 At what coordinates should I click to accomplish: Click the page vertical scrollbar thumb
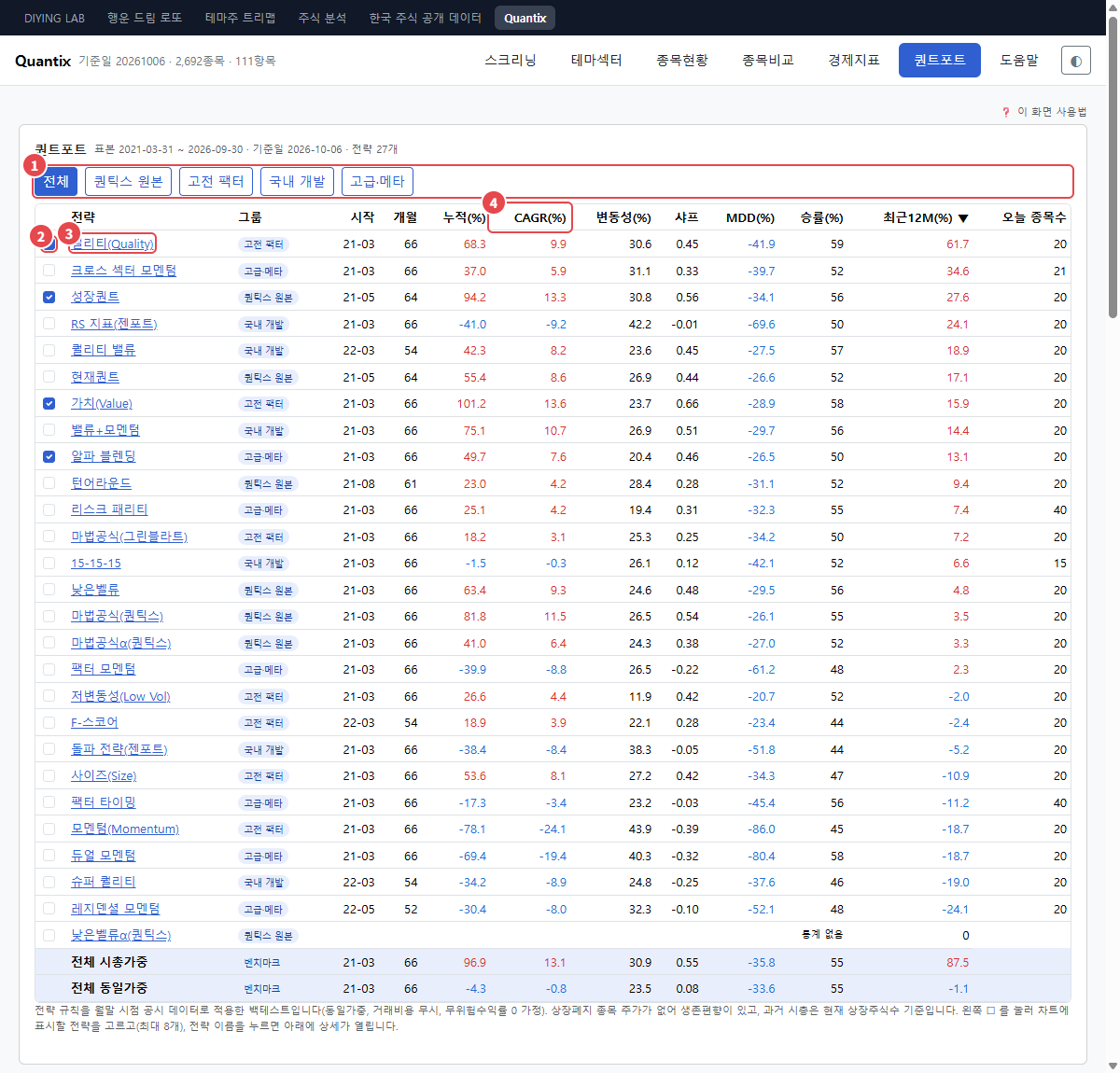[1113, 168]
